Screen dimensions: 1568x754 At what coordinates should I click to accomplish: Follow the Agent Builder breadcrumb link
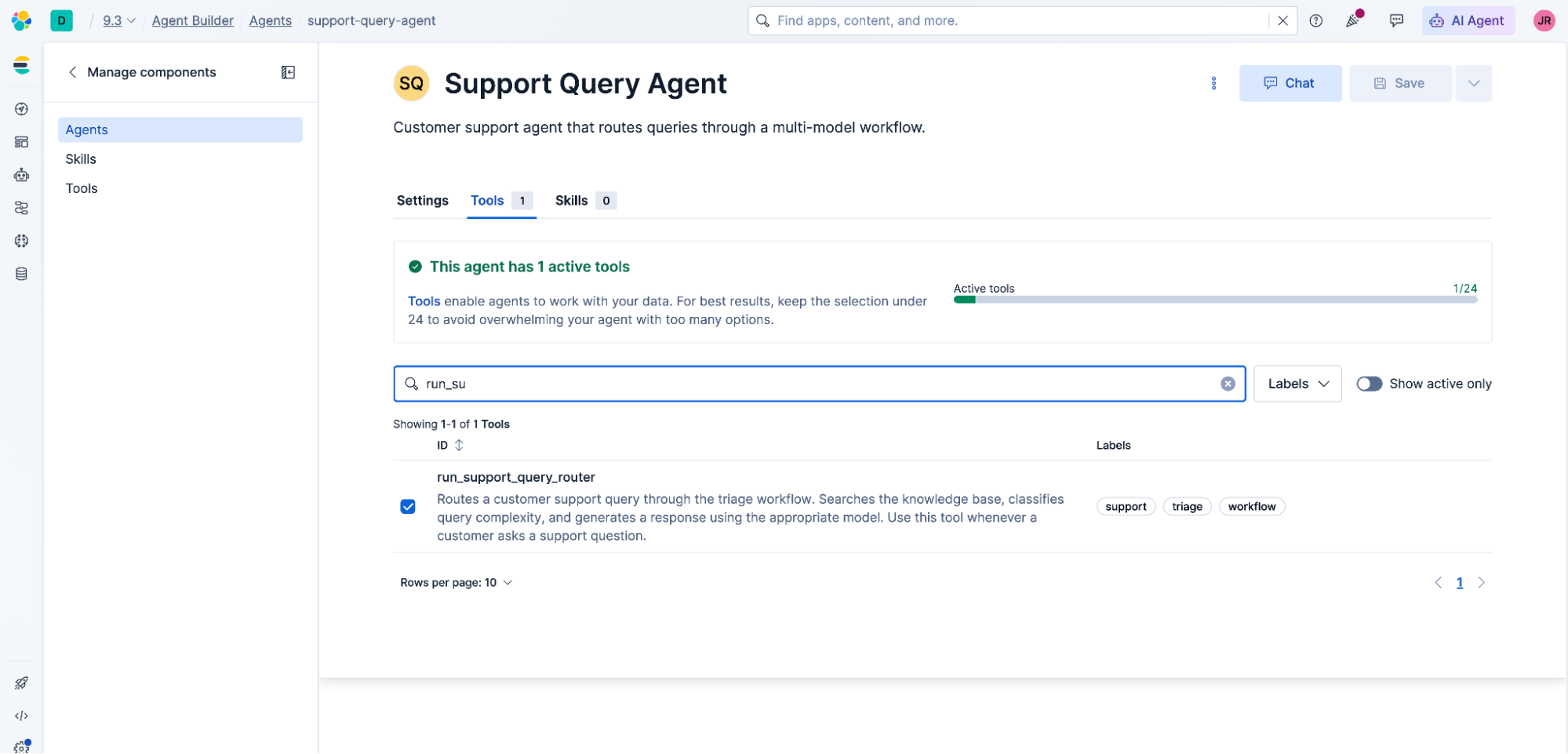(x=193, y=20)
